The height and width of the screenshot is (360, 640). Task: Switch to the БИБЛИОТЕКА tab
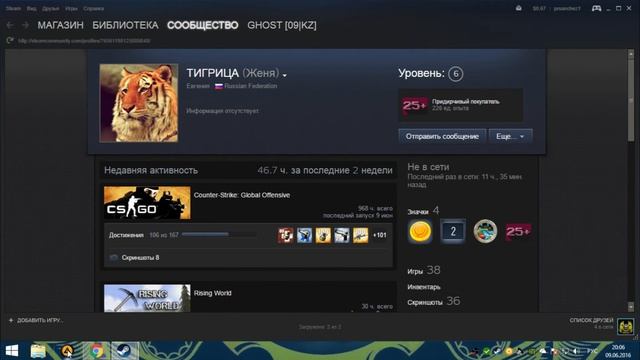point(125,25)
